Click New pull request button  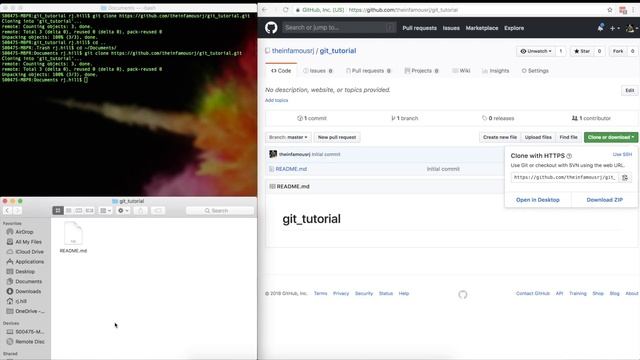[337, 137]
